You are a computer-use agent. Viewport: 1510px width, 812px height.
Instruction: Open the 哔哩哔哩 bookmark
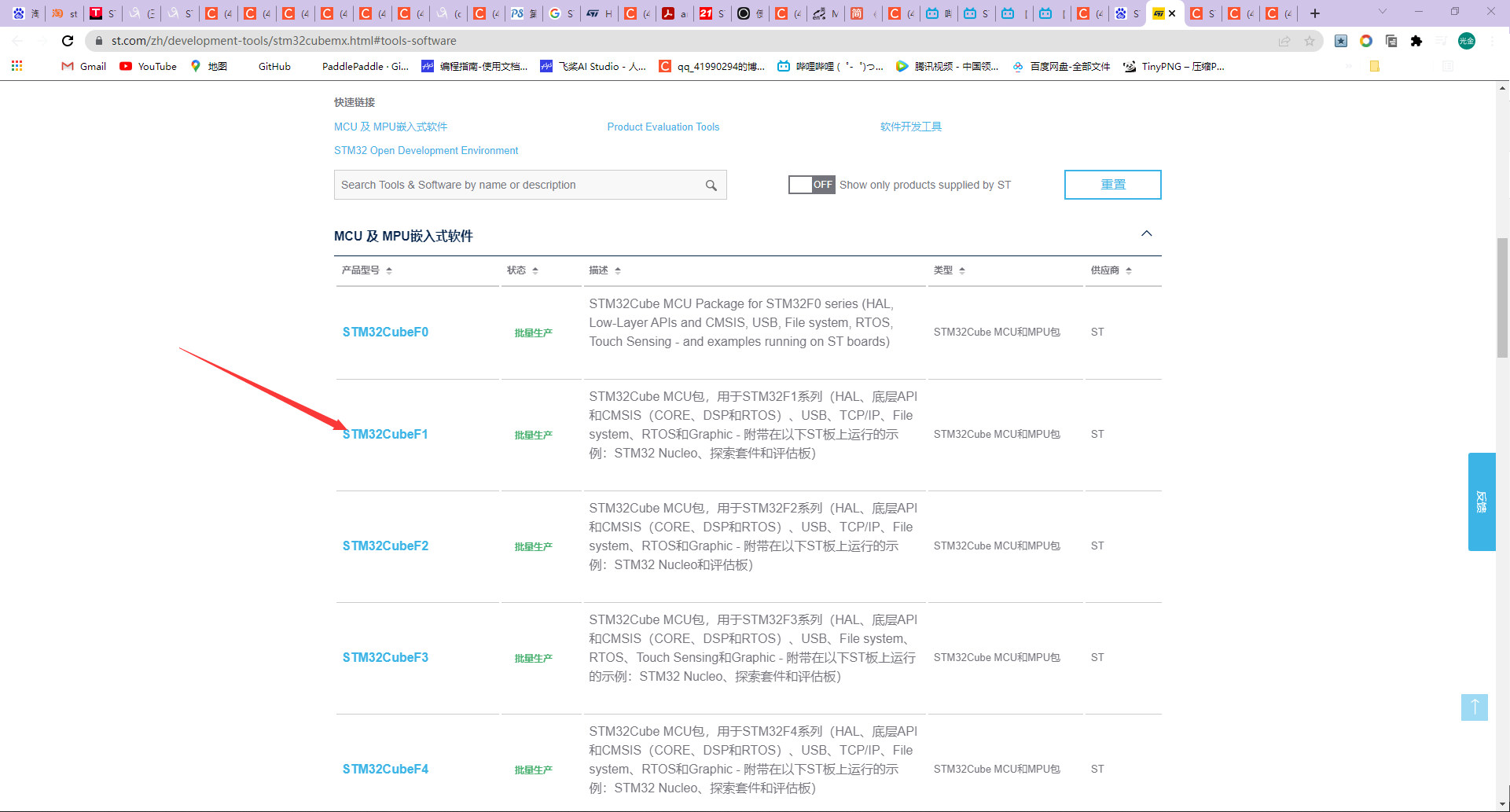pos(830,66)
